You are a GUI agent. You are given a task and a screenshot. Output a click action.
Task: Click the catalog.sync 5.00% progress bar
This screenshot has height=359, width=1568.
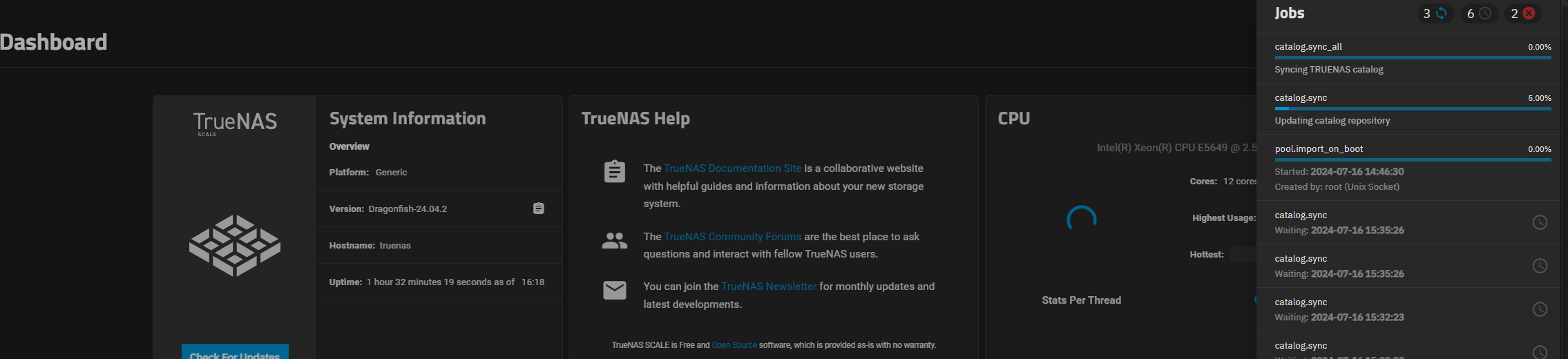[x=1413, y=109]
